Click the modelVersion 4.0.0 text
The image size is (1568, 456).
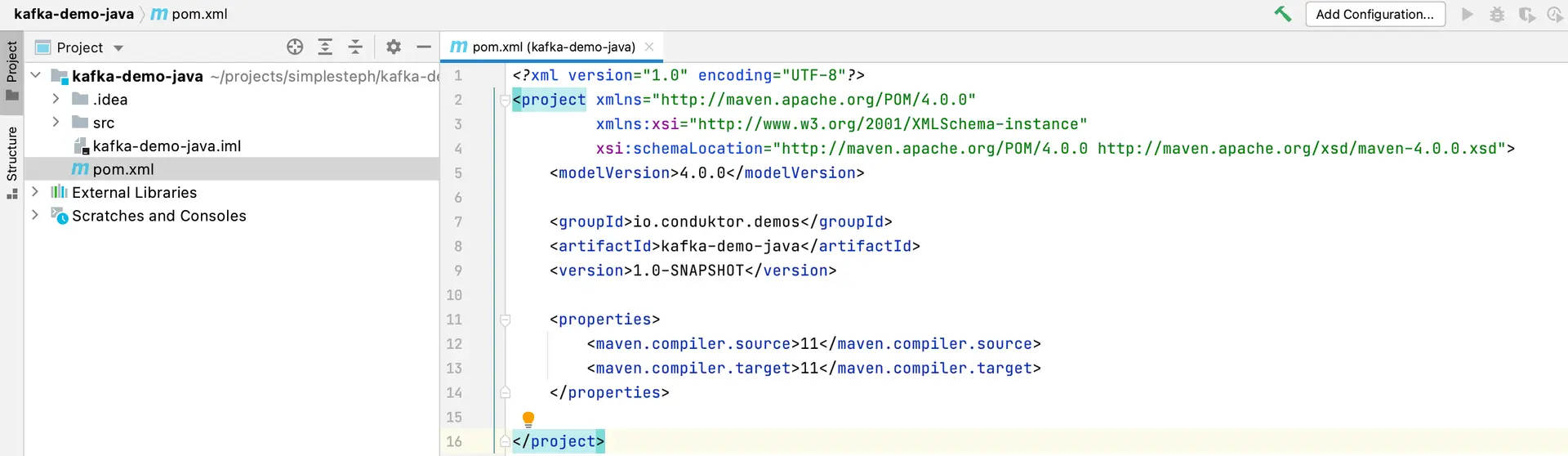[x=703, y=172]
